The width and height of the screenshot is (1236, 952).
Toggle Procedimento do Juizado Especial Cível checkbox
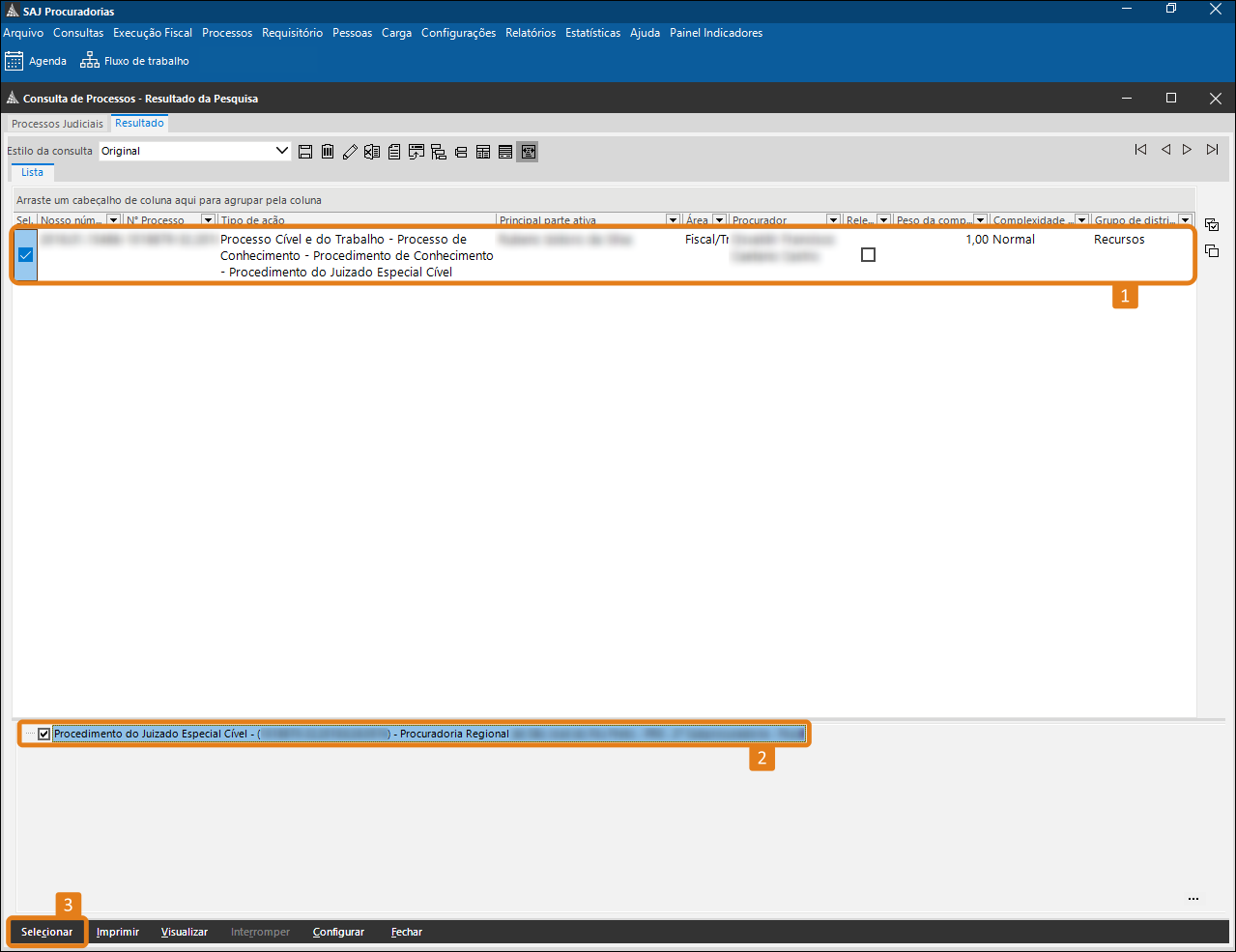(x=44, y=735)
